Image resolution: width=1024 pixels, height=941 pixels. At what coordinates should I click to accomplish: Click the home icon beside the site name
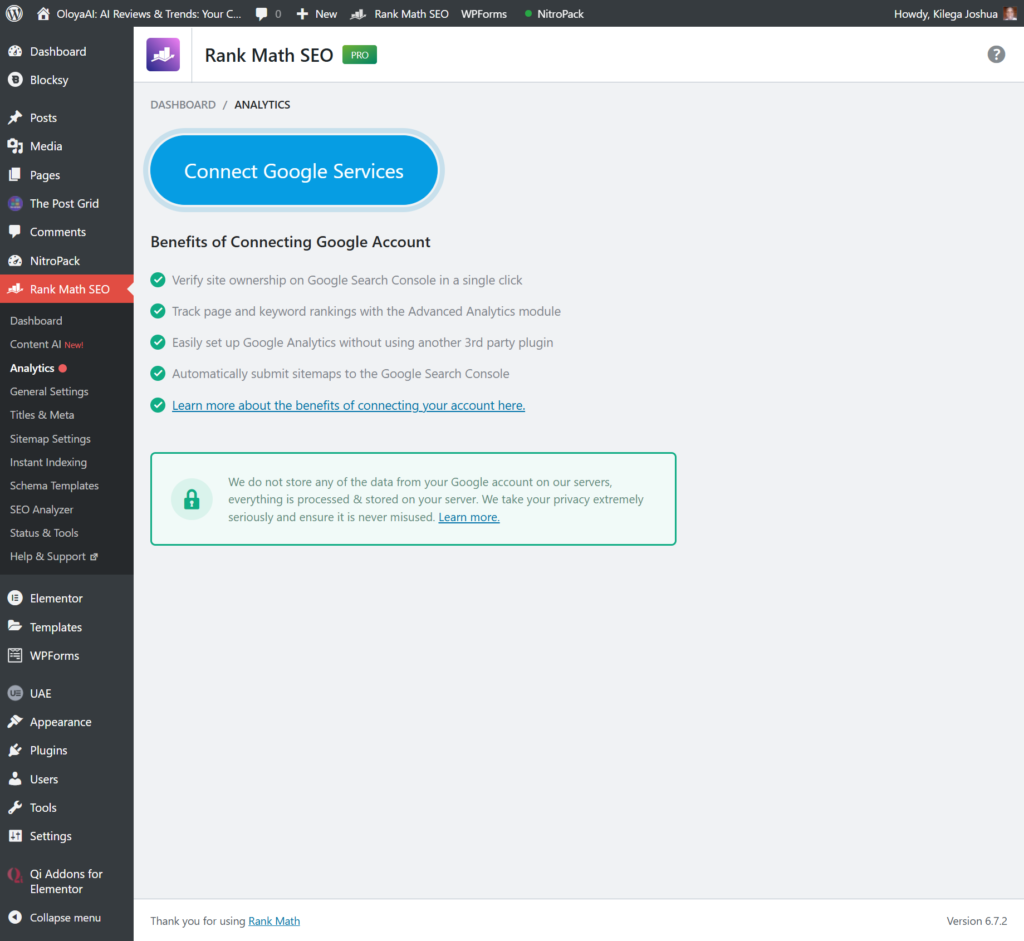43,14
